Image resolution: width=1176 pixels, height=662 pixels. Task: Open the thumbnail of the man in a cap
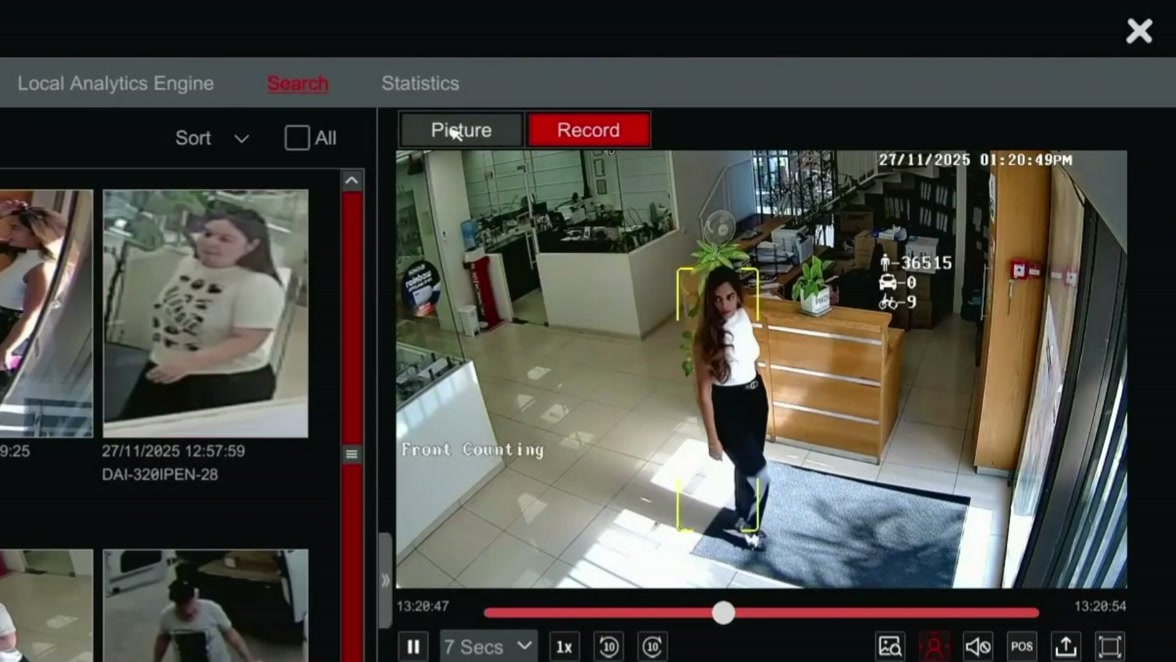pos(206,606)
